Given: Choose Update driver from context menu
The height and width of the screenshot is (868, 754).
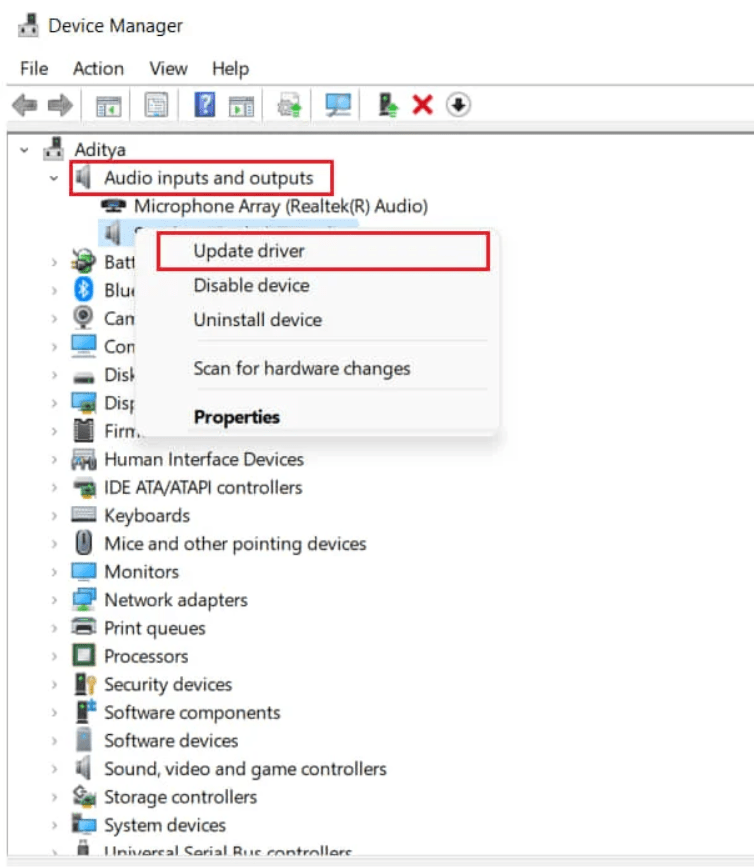Looking at the screenshot, I should (323, 251).
